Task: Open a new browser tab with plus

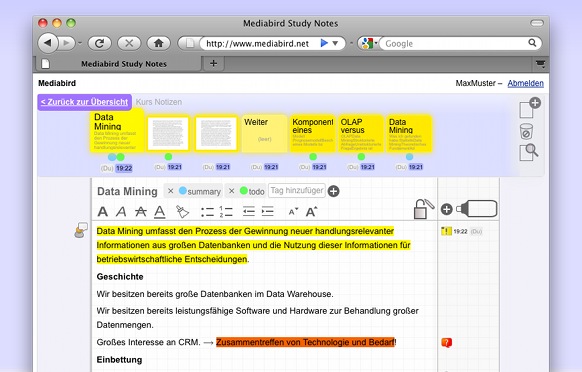Action: click(x=213, y=63)
